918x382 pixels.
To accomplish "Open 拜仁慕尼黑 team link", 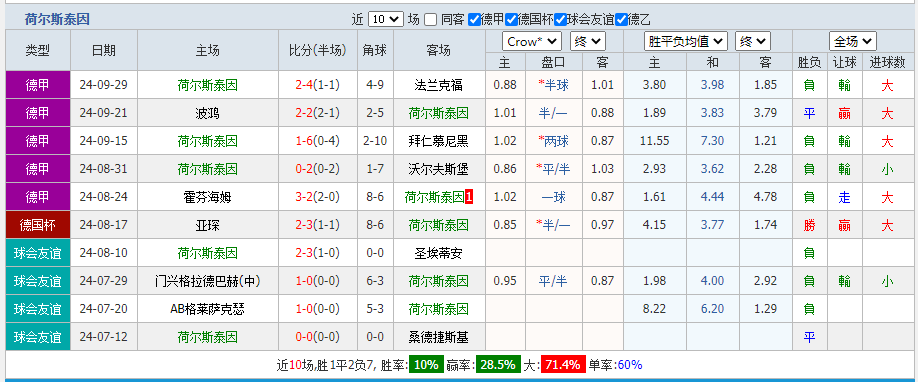I will (439, 141).
